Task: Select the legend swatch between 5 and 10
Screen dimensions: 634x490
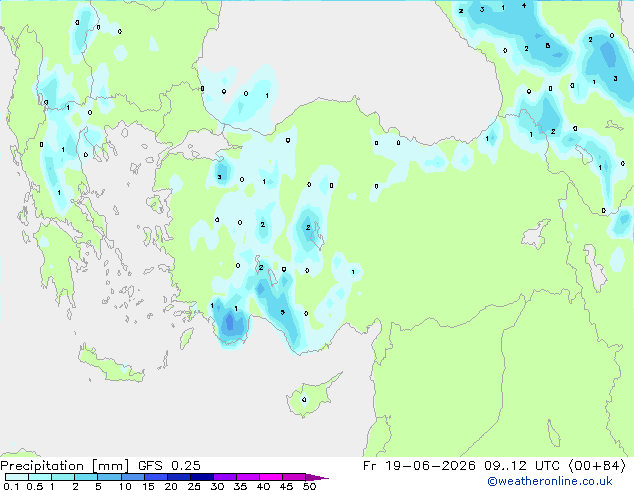Action: point(109,477)
